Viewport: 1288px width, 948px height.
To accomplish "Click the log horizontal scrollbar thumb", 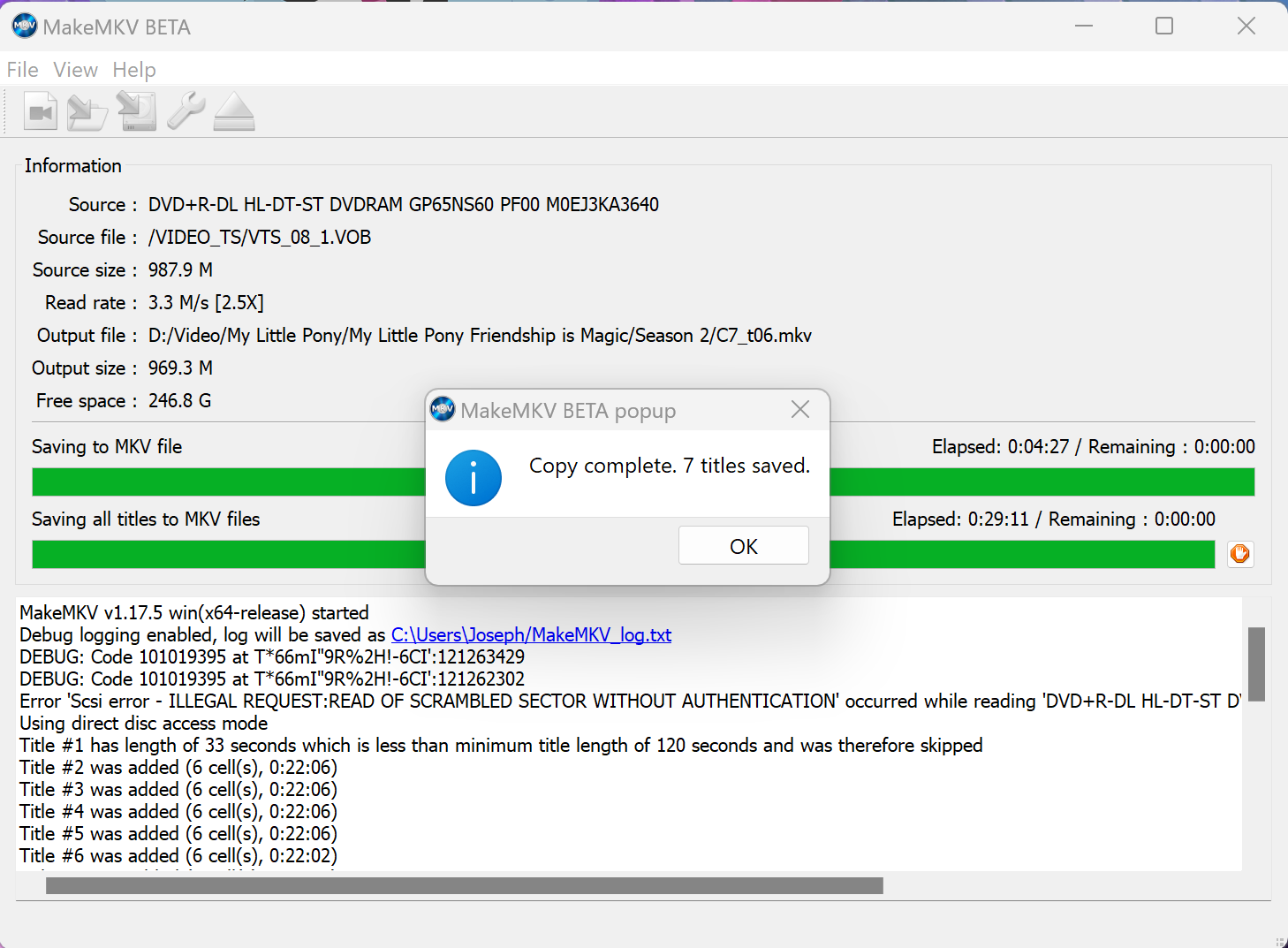I will click(x=465, y=885).
